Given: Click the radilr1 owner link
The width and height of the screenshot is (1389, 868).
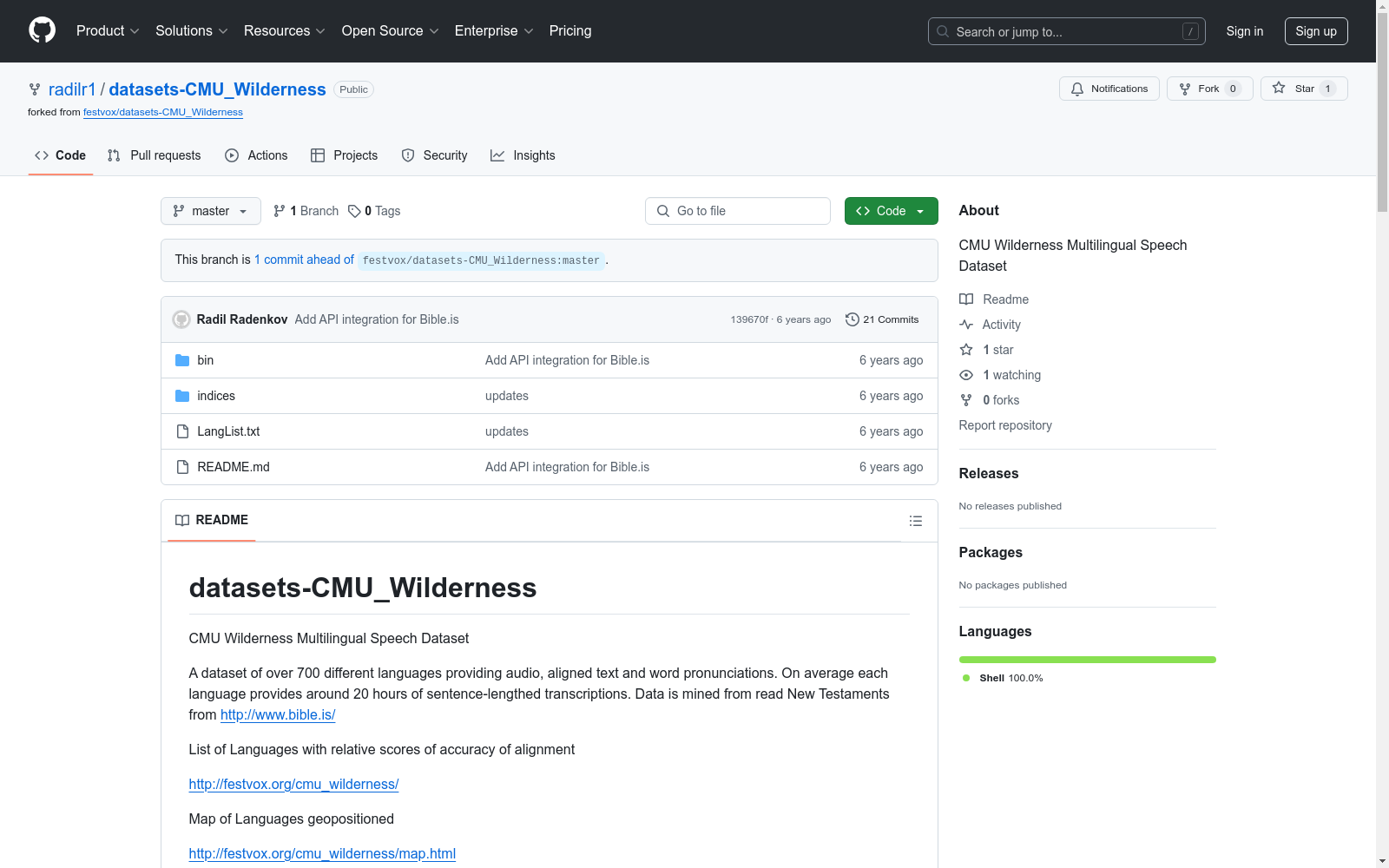Looking at the screenshot, I should tap(72, 89).
